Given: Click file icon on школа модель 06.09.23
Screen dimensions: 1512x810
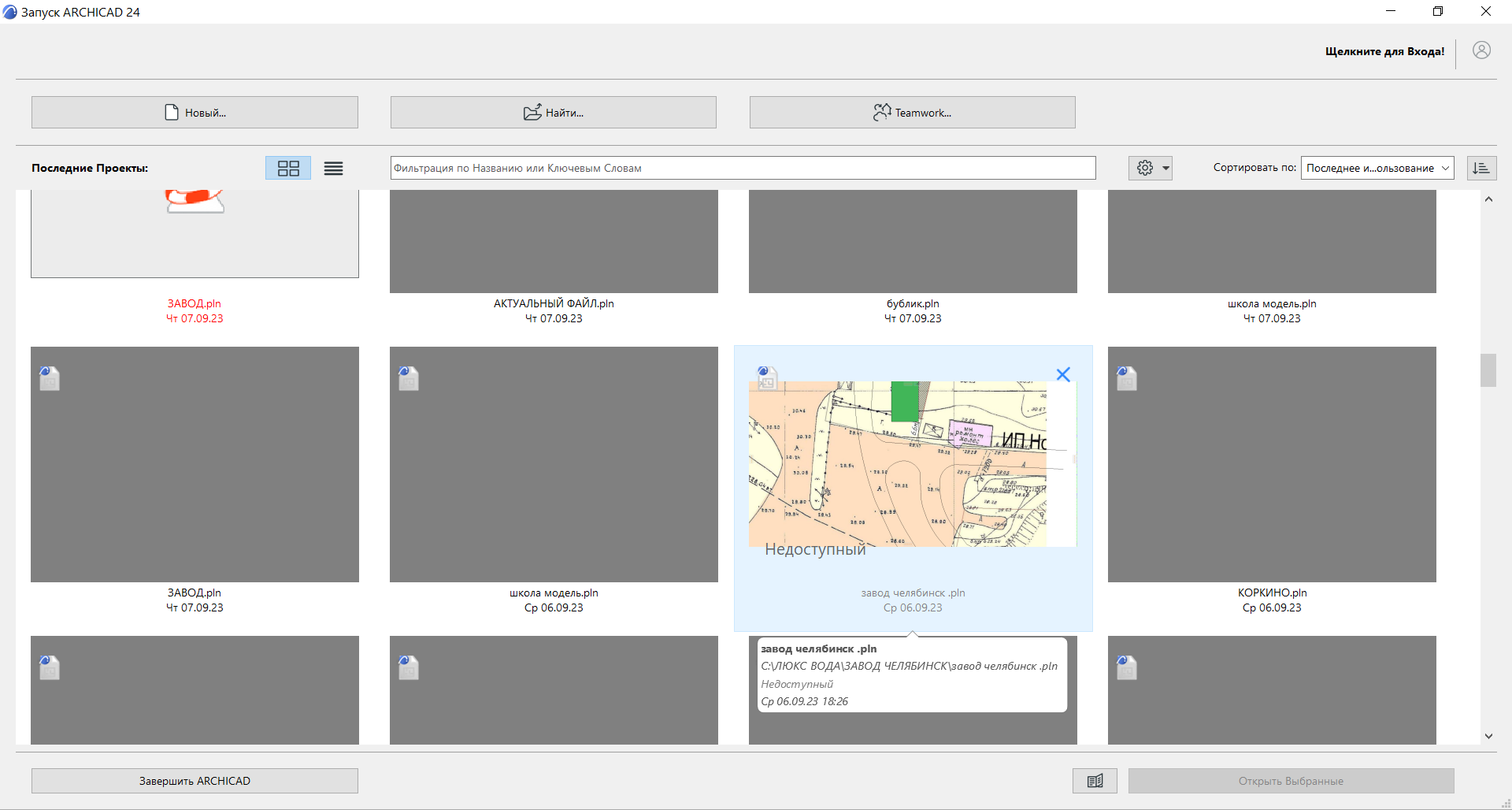Looking at the screenshot, I should click(408, 378).
